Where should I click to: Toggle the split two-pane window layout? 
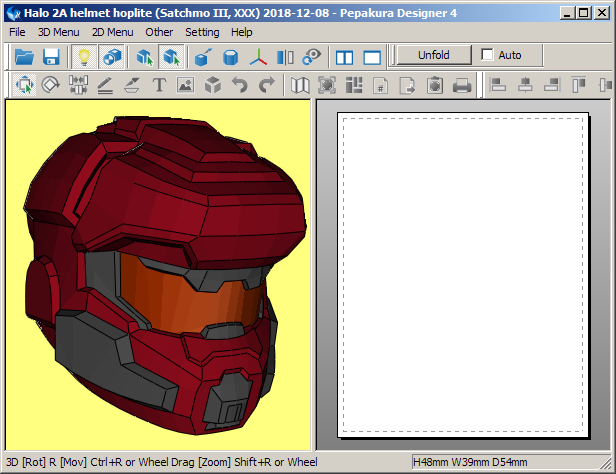tap(344, 57)
